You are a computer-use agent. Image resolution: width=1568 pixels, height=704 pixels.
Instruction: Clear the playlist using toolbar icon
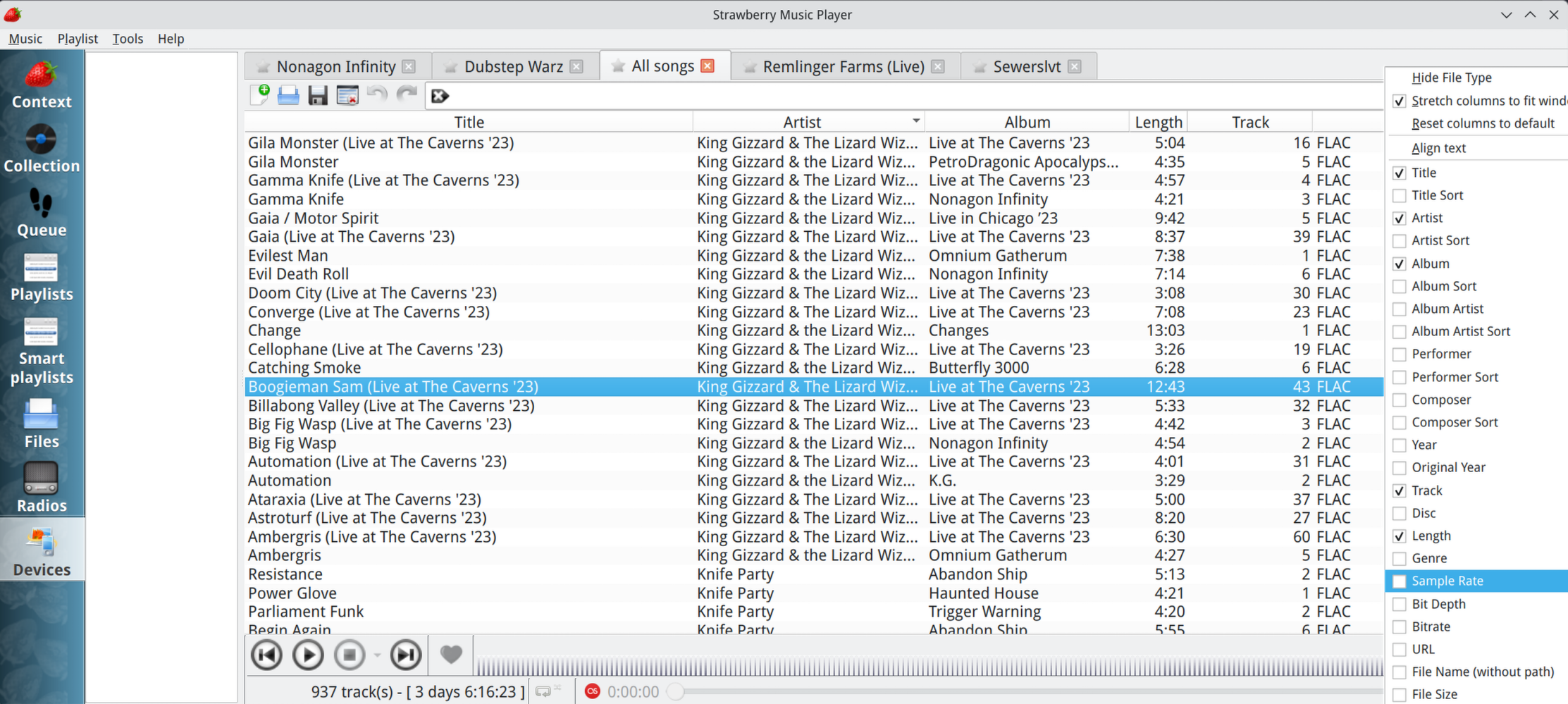pos(347,95)
